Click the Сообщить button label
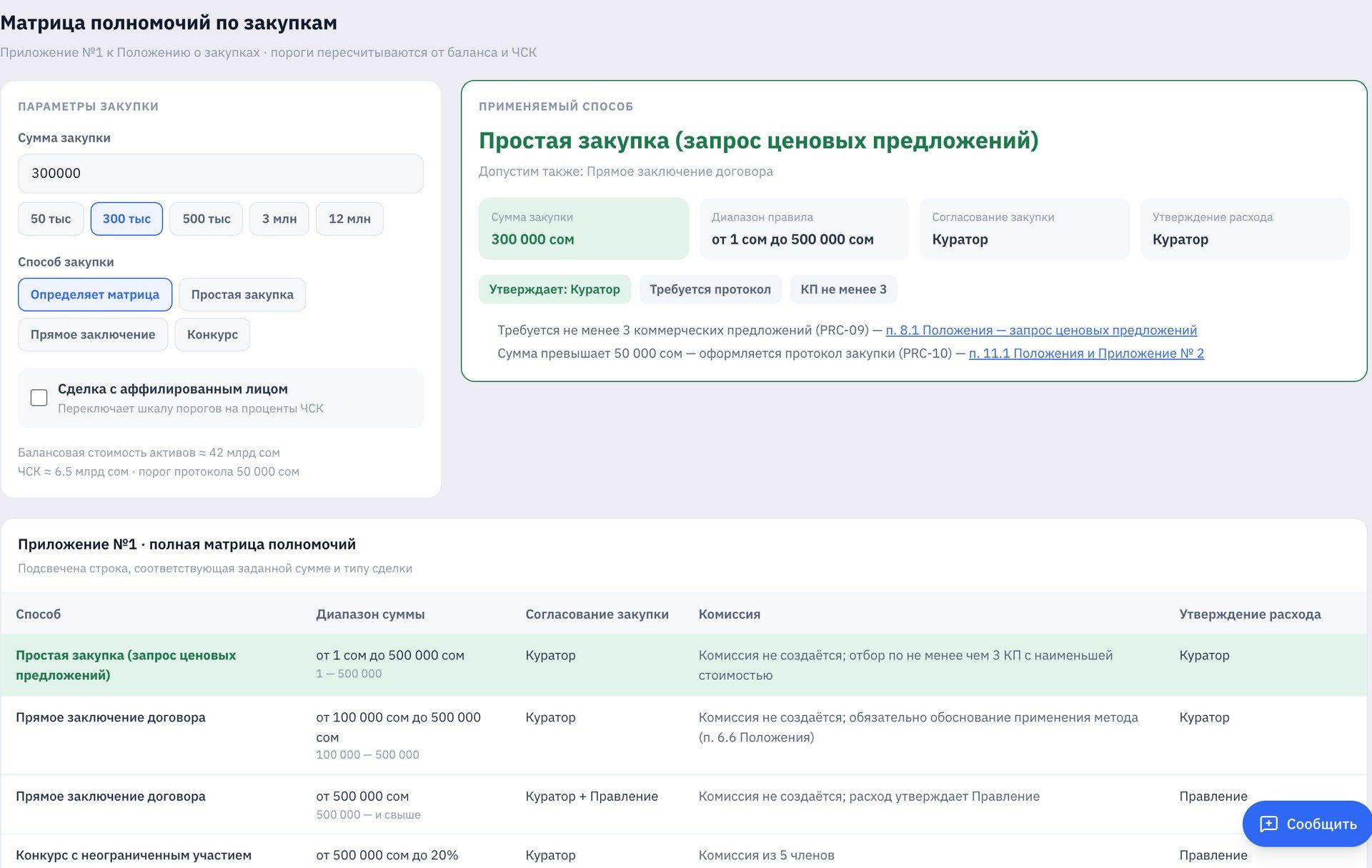 point(1321,824)
